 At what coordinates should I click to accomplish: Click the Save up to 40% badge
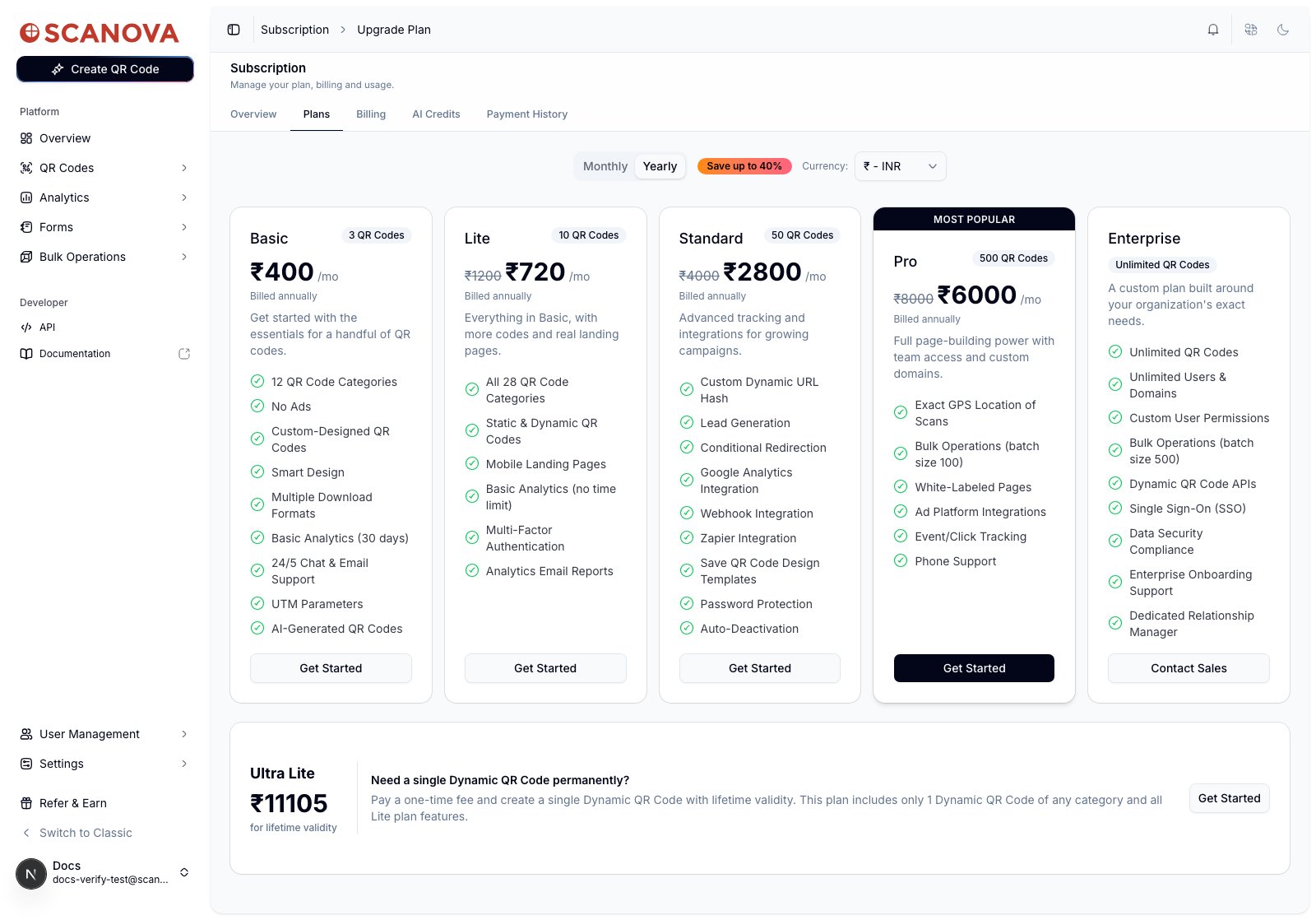click(744, 166)
